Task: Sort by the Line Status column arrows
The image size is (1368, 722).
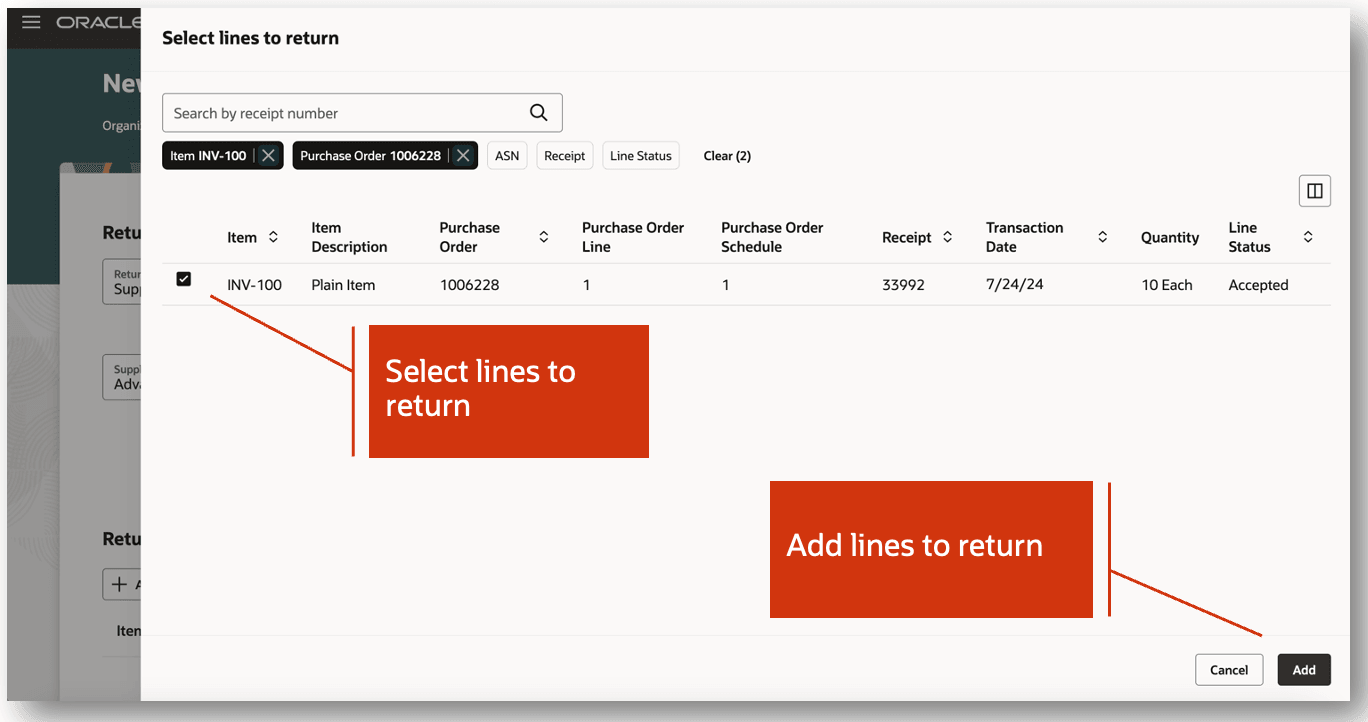Action: pyautogui.click(x=1308, y=237)
